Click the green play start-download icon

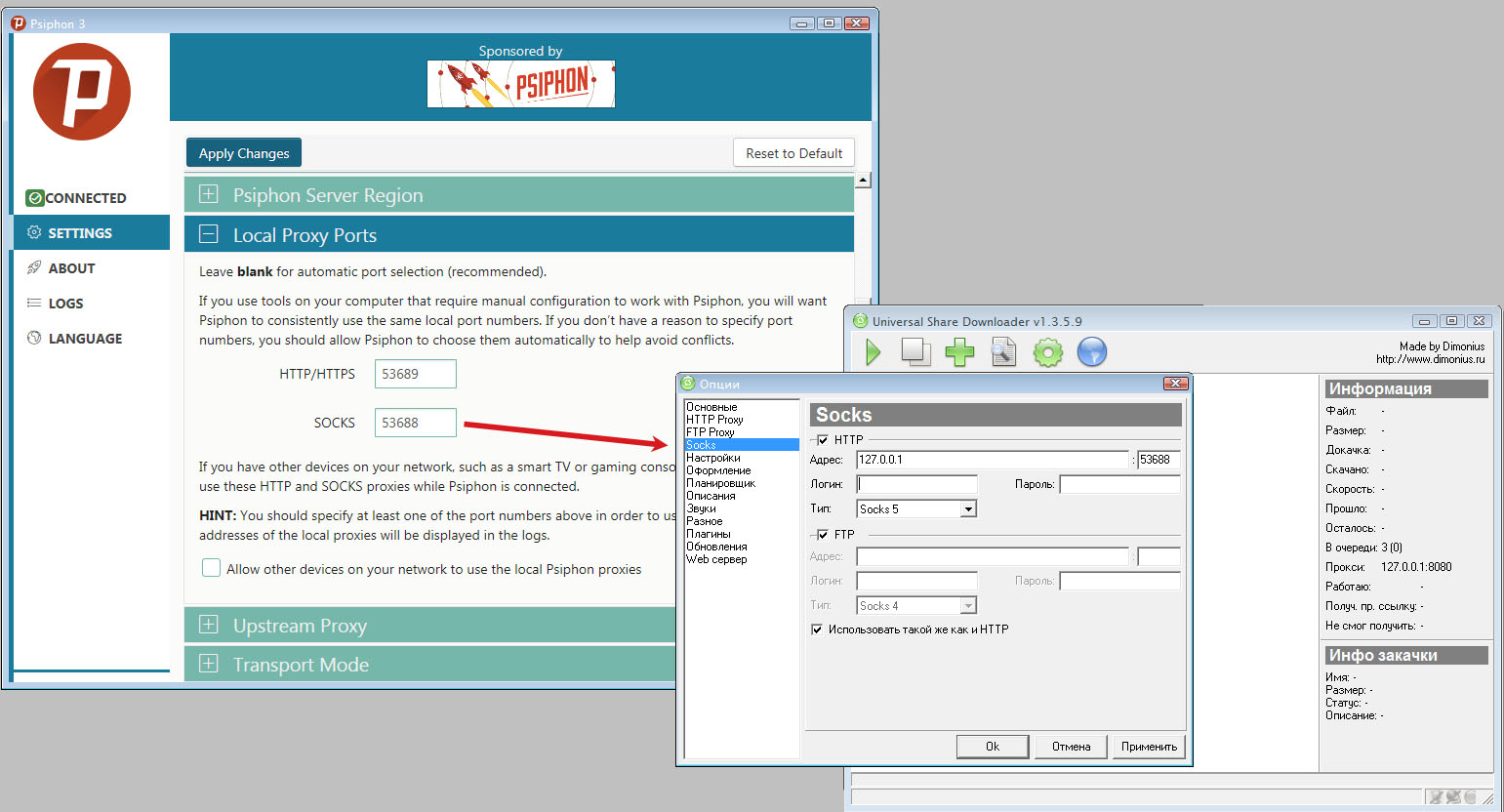873,352
